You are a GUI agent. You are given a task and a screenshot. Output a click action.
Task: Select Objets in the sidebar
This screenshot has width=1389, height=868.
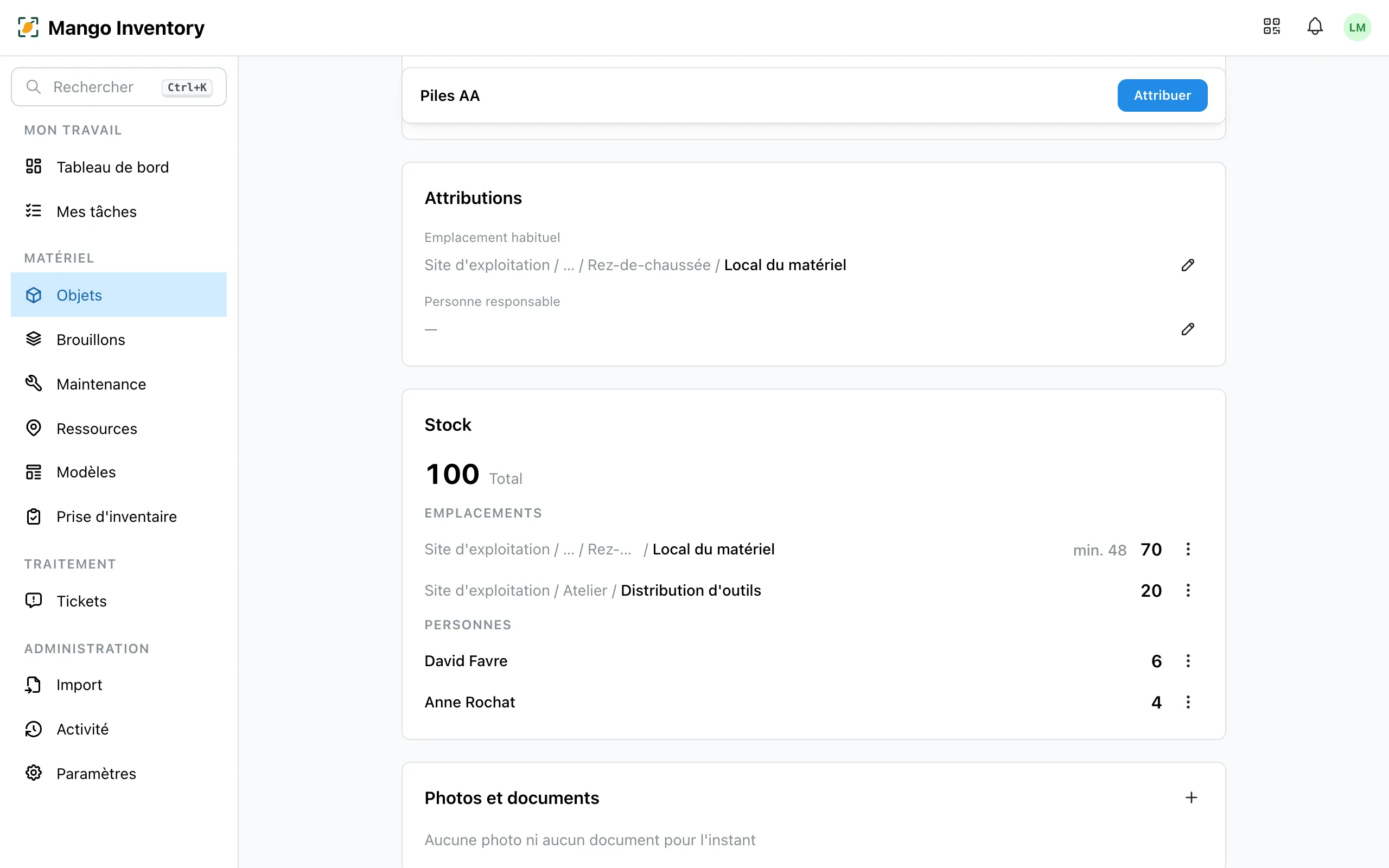click(119, 295)
